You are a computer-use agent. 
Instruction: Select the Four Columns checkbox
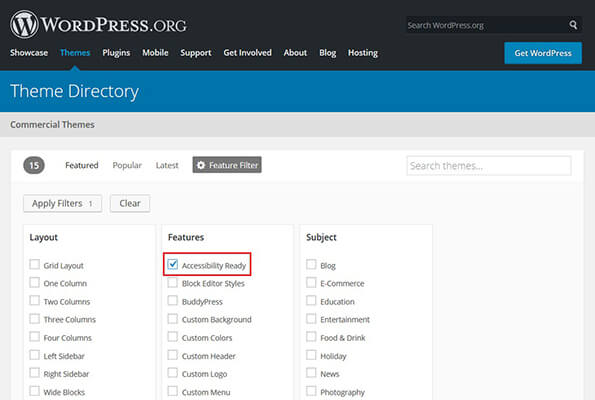pos(35,337)
